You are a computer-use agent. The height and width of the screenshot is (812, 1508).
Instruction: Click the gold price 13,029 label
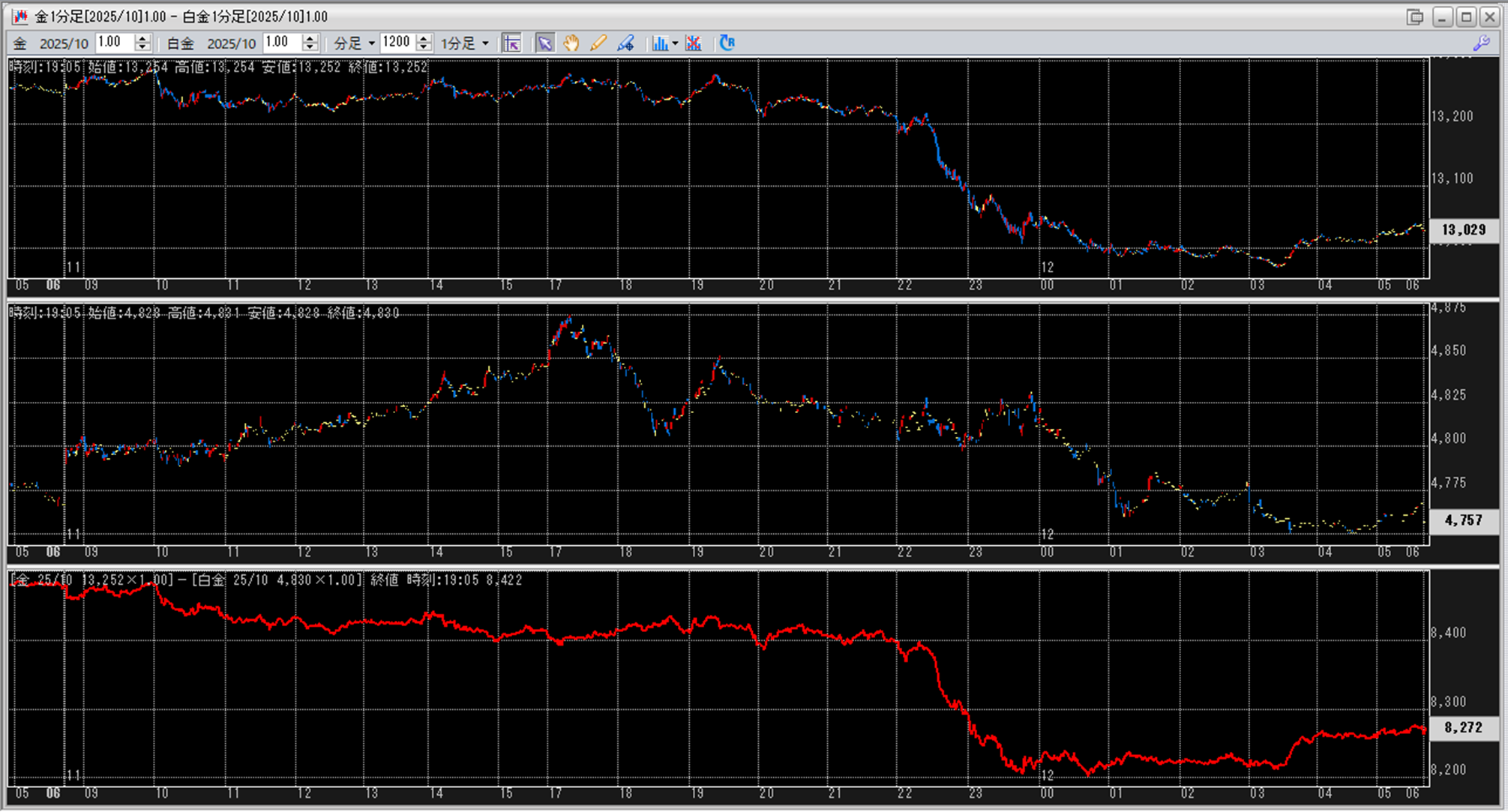(x=1463, y=230)
